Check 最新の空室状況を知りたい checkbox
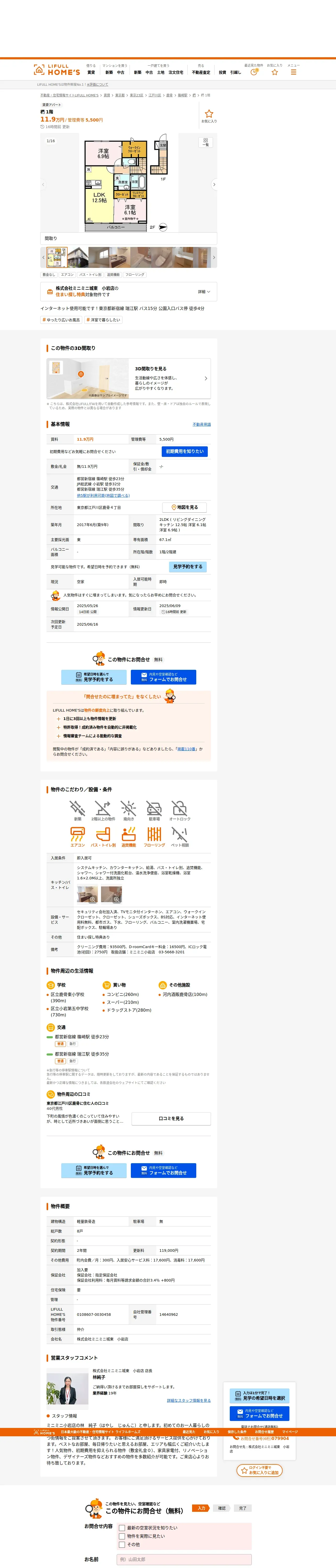This screenshot has width=336, height=1568. coord(122,1528)
